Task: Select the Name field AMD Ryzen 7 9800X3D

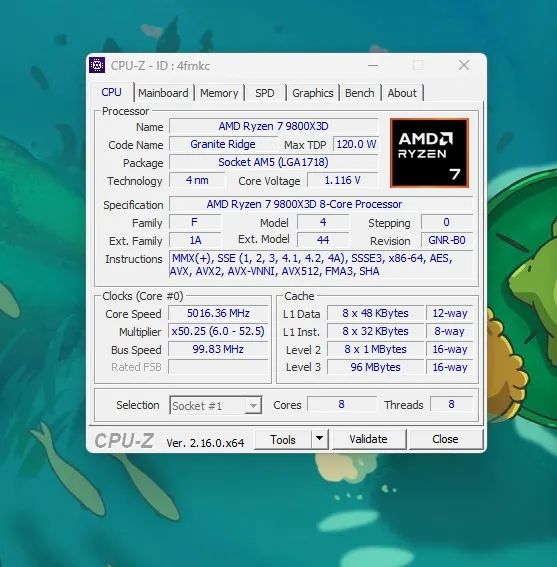Action: [273, 126]
